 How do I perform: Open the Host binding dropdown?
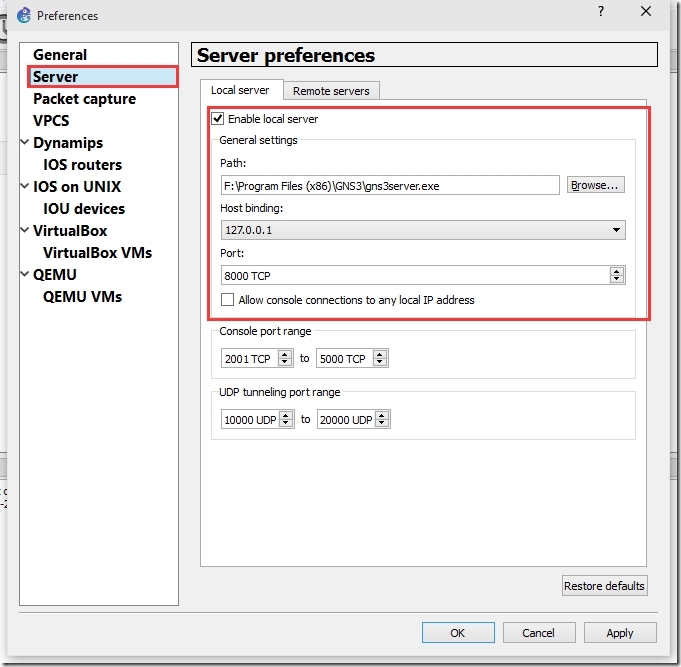tap(423, 230)
